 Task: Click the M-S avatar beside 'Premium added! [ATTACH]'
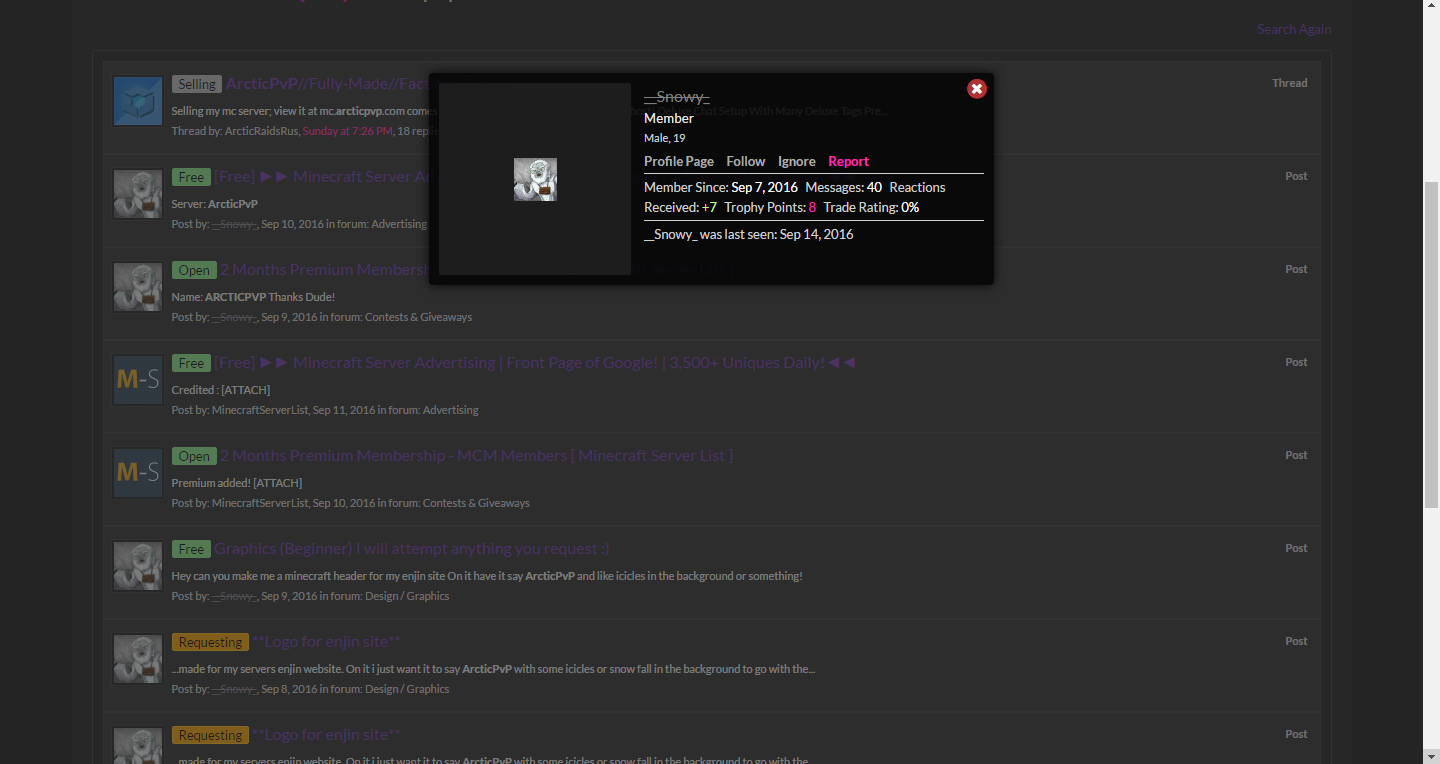(138, 473)
